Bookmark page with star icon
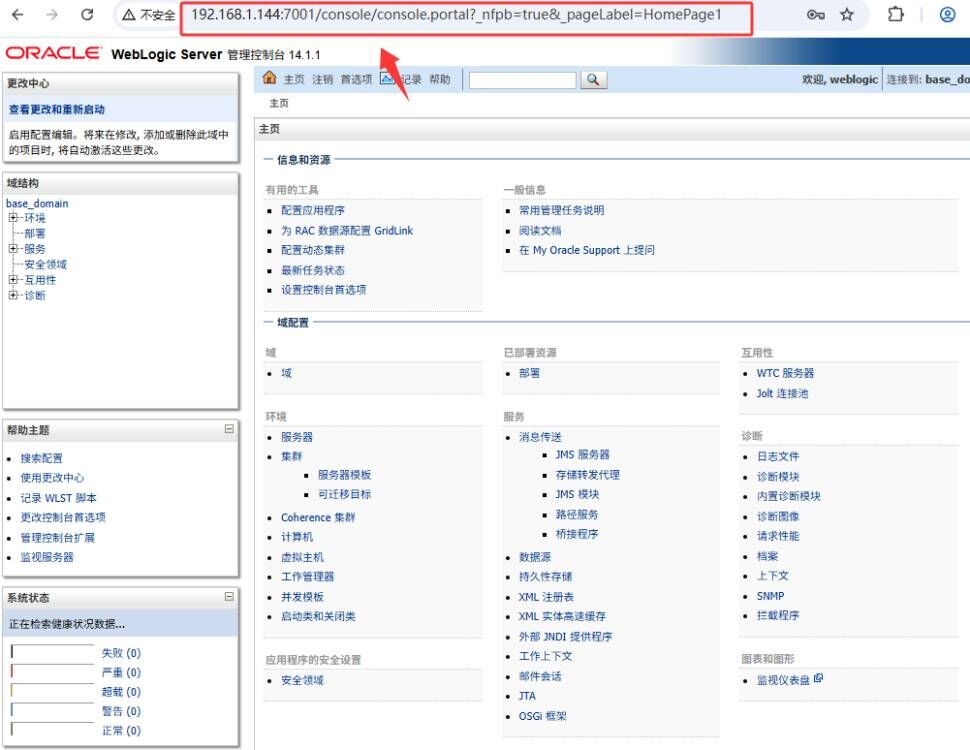 [x=847, y=14]
